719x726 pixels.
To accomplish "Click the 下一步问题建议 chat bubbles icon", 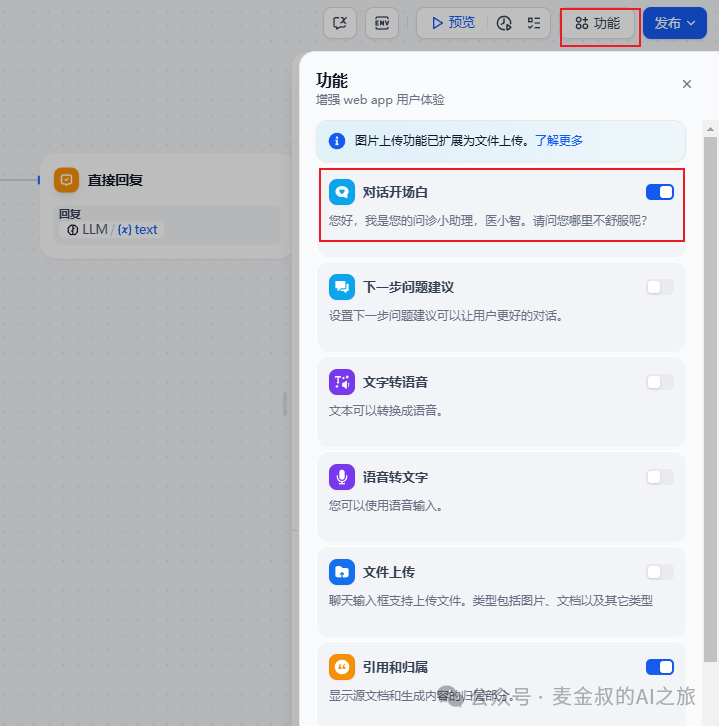I will [x=342, y=287].
